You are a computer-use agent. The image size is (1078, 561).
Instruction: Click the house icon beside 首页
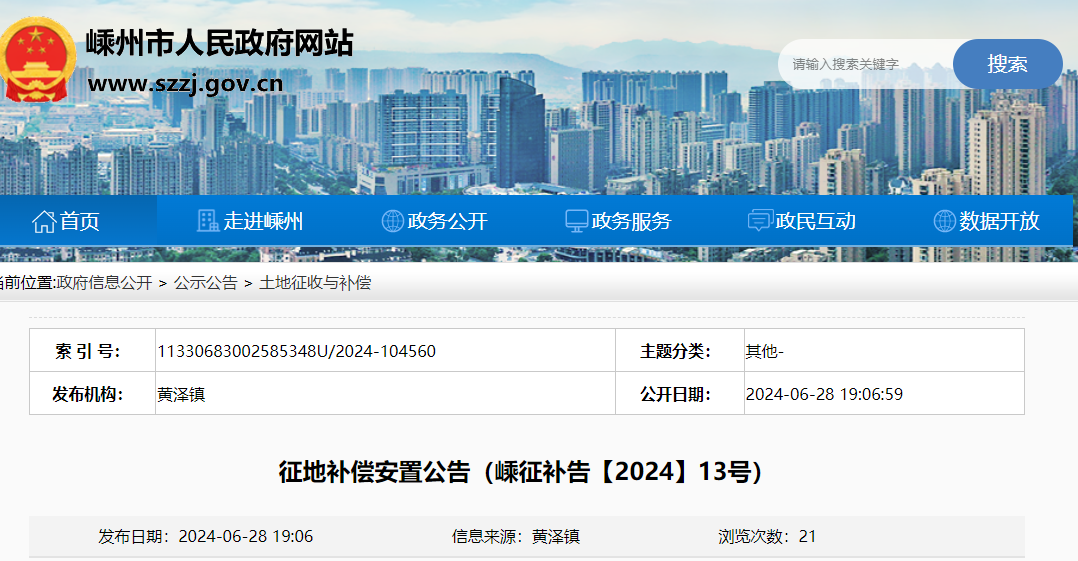click(x=43, y=221)
